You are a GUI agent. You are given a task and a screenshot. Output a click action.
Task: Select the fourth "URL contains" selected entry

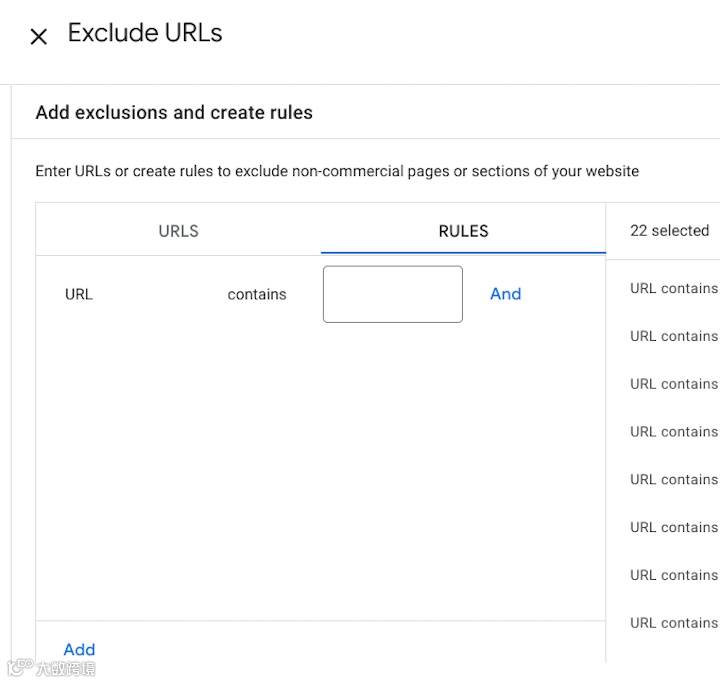click(673, 432)
